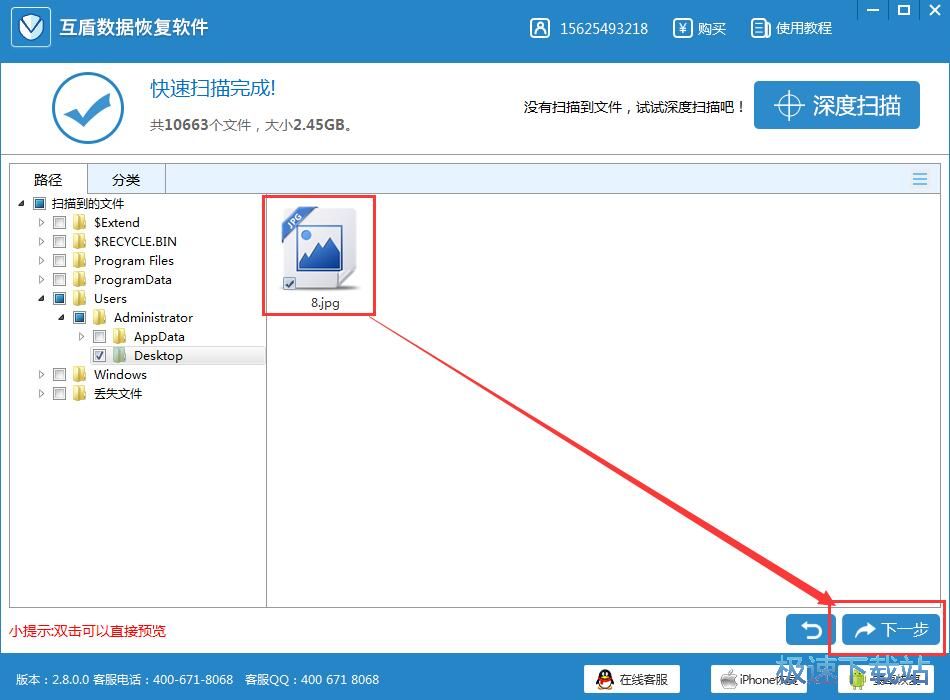Image resolution: width=950 pixels, height=700 pixels.
Task: Select the 8.jpg image thumbnail
Action: pos(320,248)
